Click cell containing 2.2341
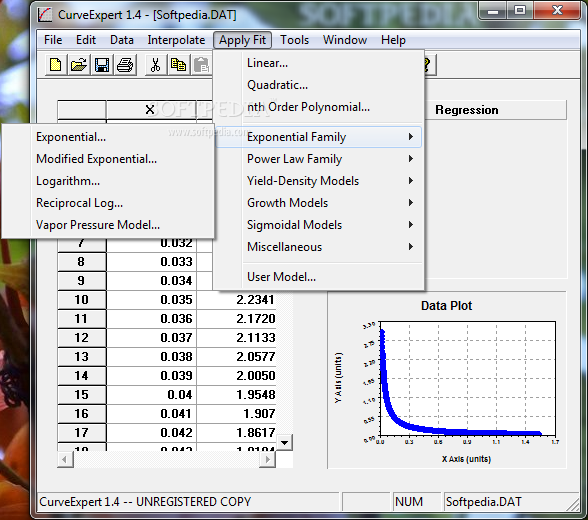The image size is (588, 520). 237,300
